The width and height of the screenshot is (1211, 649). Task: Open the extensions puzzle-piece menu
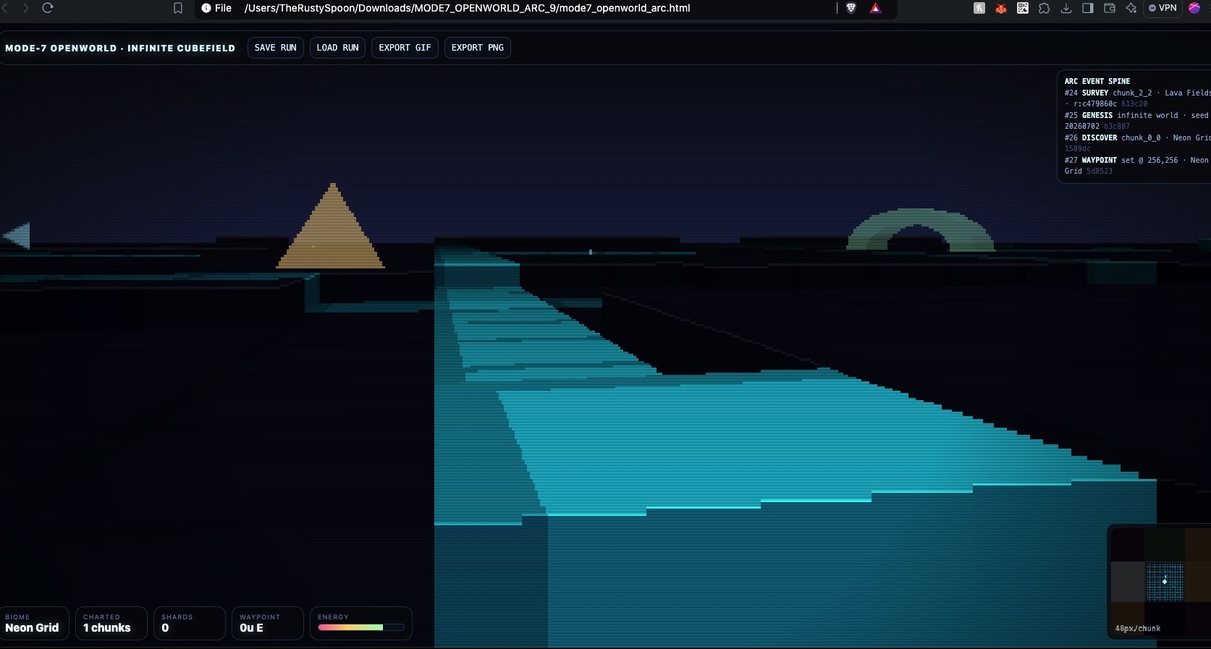click(1045, 8)
